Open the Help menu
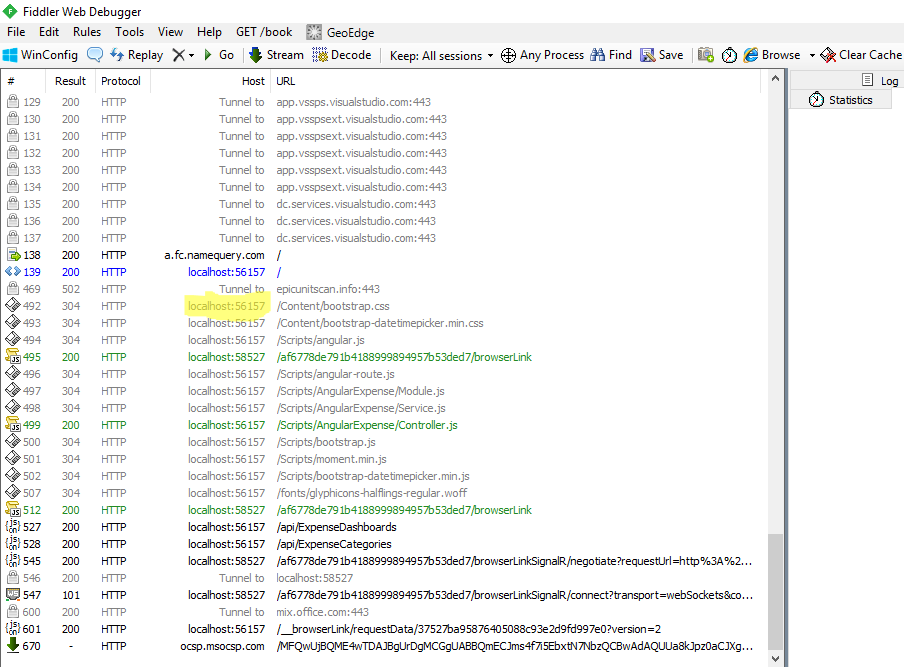Image resolution: width=904 pixels, height=667 pixels. (209, 32)
